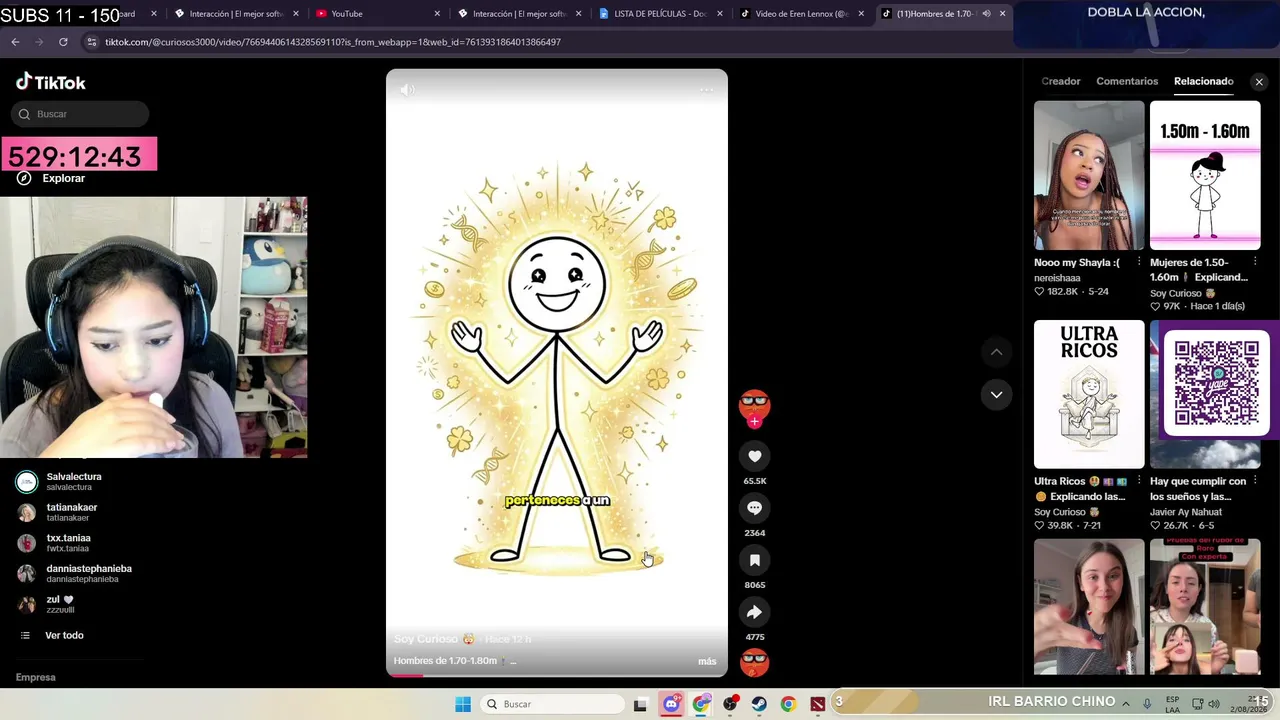Share the video using the arrow icon

coord(755,612)
